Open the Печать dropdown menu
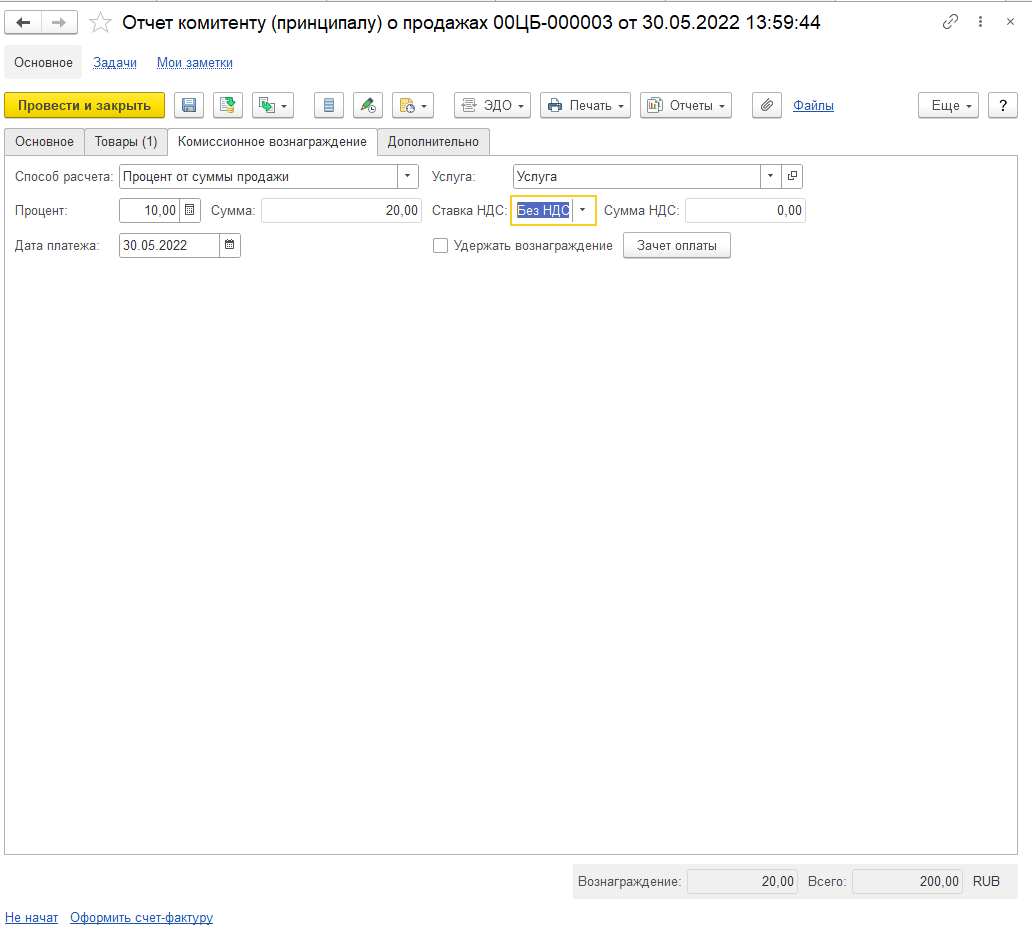Viewport: 1032px width, 935px height. click(585, 105)
